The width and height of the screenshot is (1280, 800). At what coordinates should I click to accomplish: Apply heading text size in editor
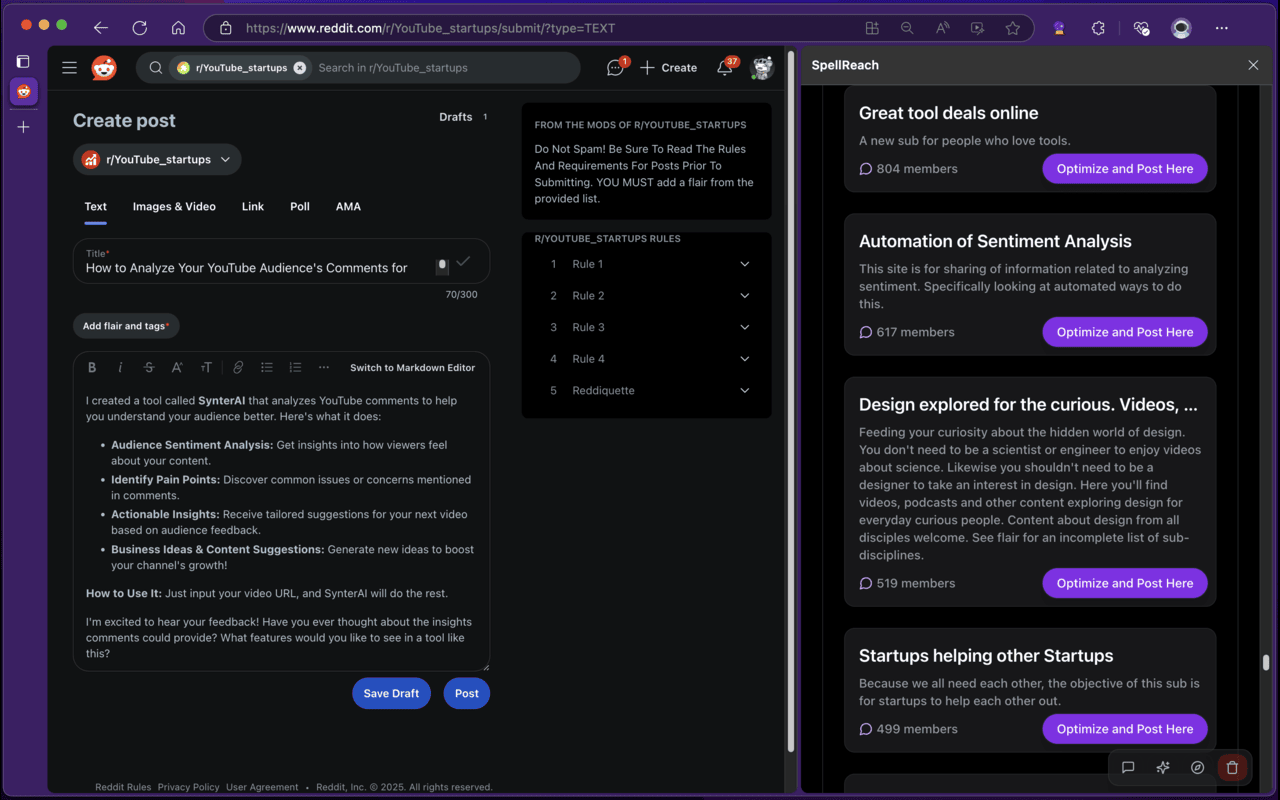tap(206, 367)
